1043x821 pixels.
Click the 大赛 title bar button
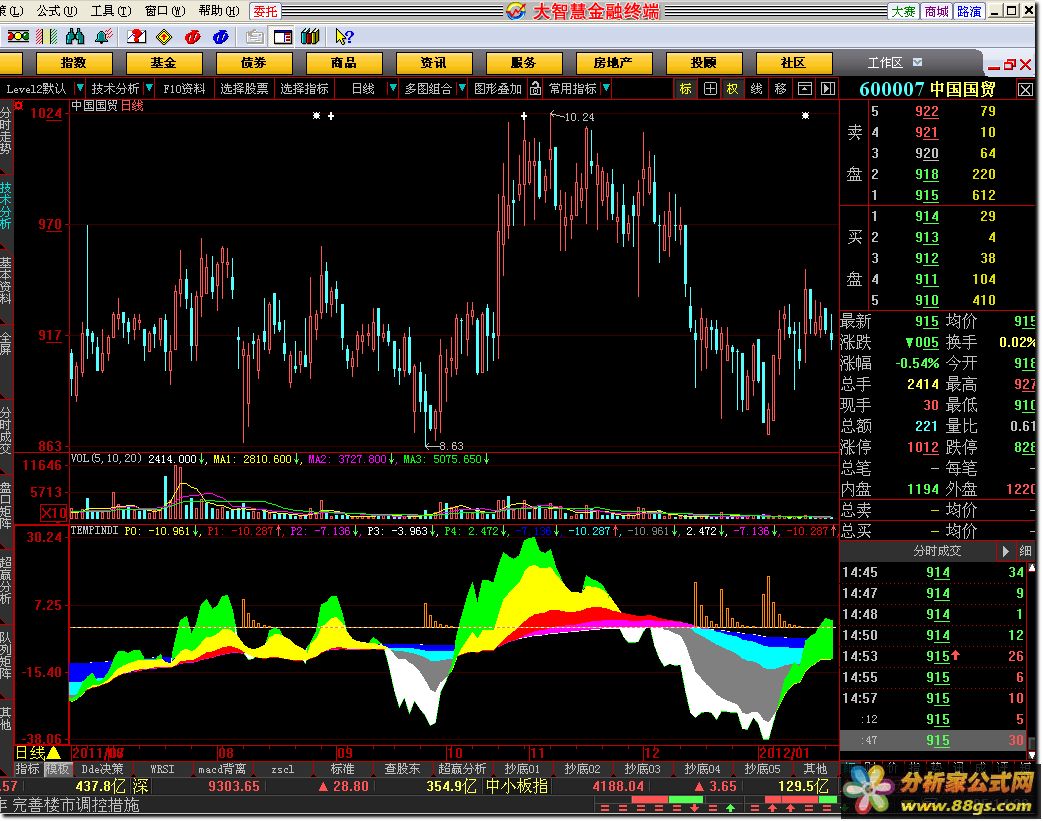click(x=903, y=11)
